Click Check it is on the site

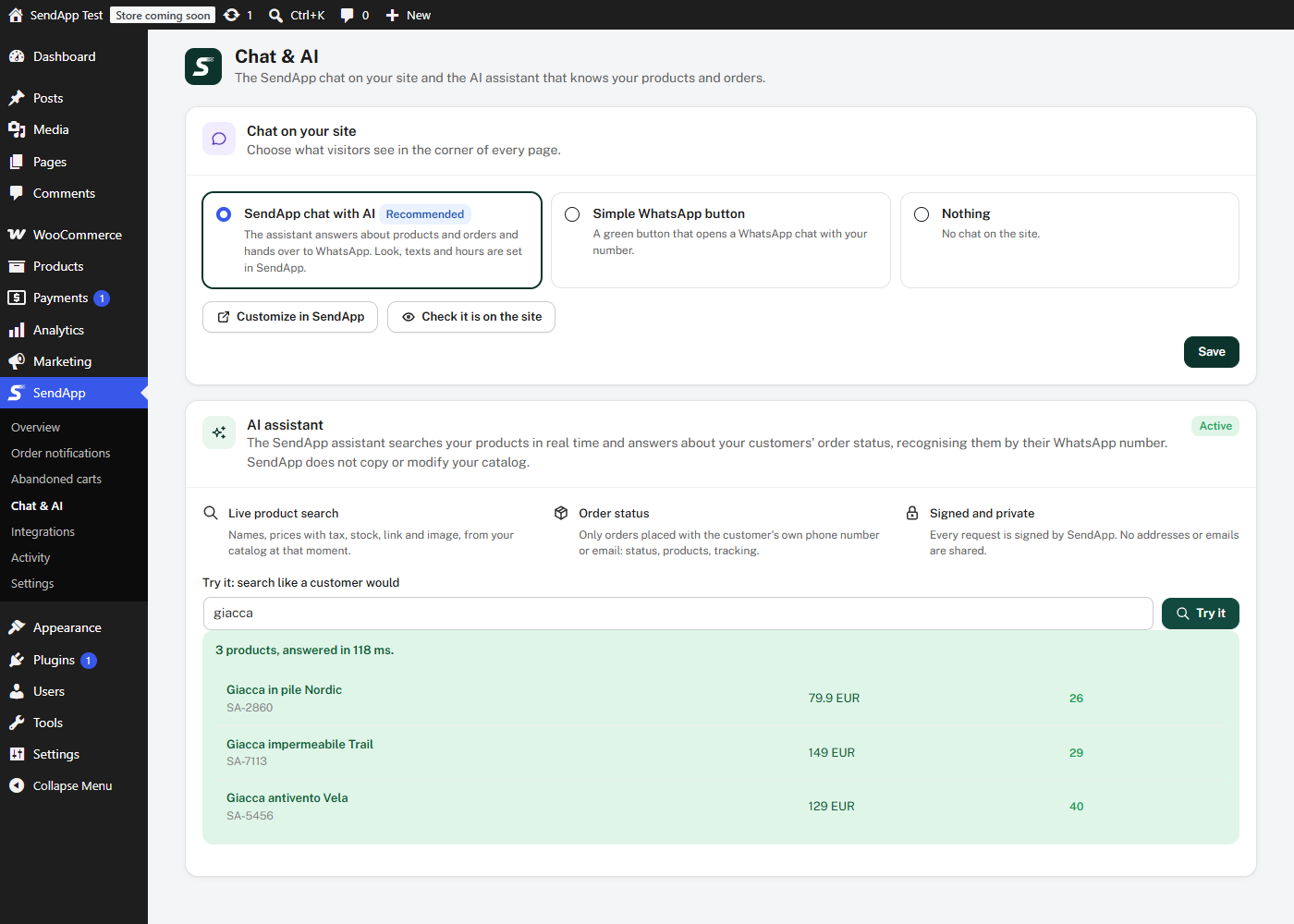[471, 317]
